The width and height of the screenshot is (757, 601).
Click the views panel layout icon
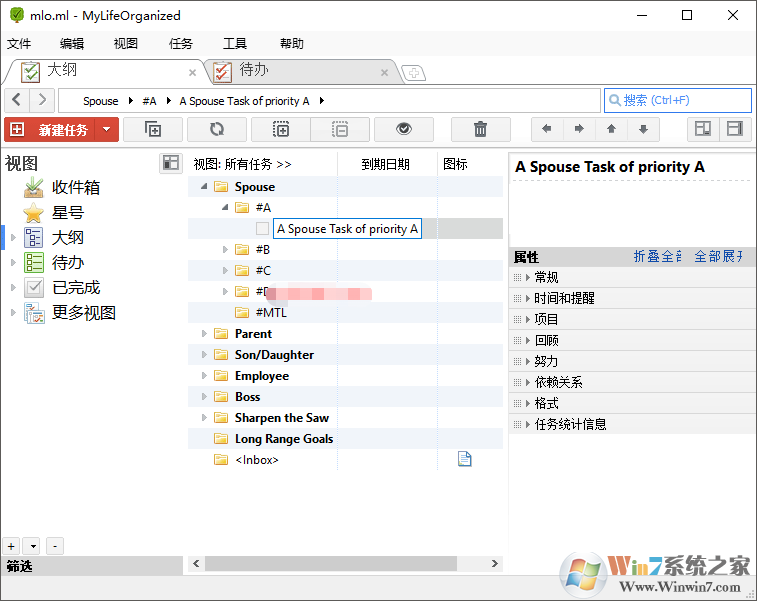coord(170,163)
